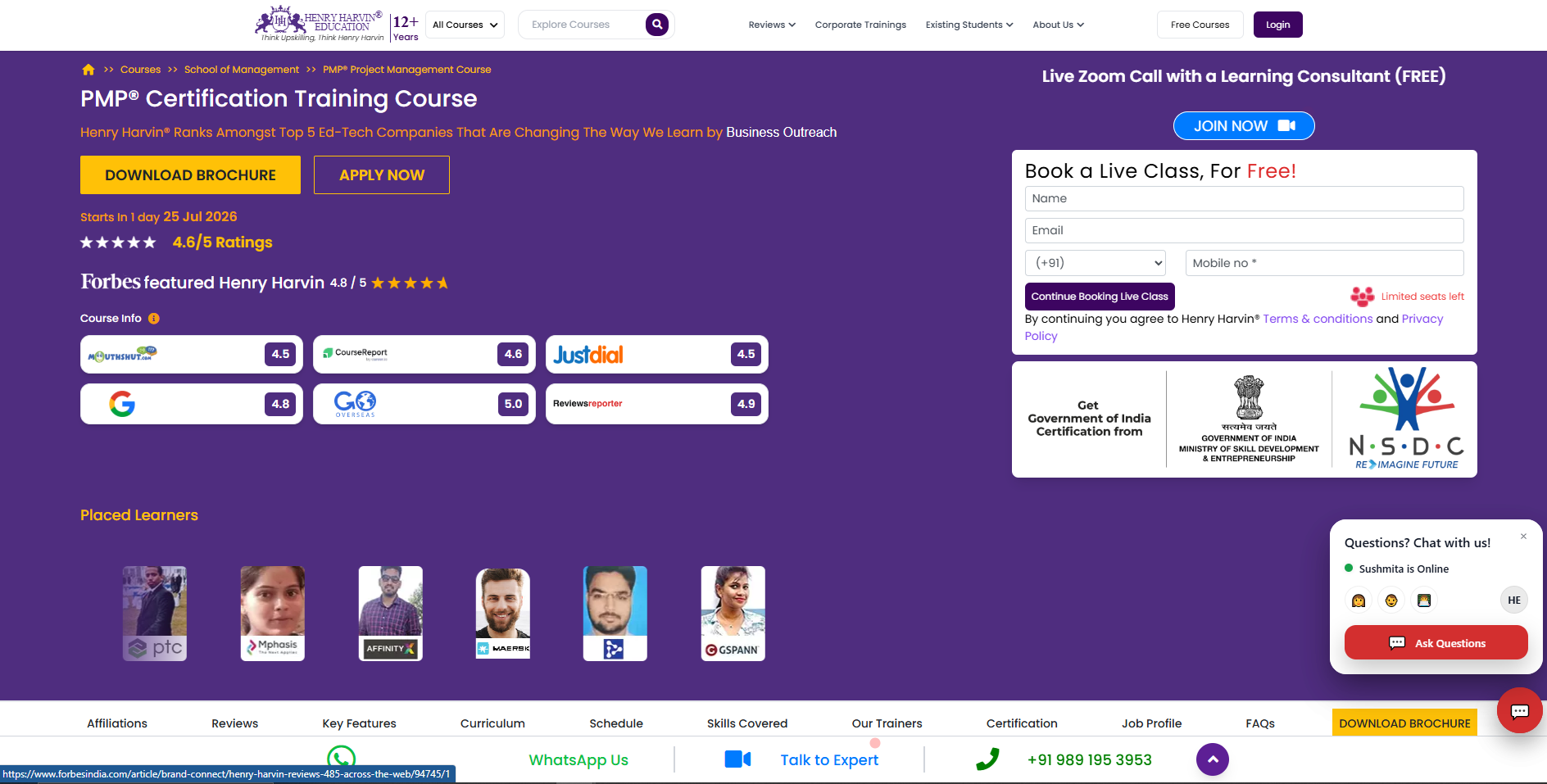Click the Government of India emblem
Image resolution: width=1547 pixels, height=784 pixels.
pyautogui.click(x=1249, y=397)
